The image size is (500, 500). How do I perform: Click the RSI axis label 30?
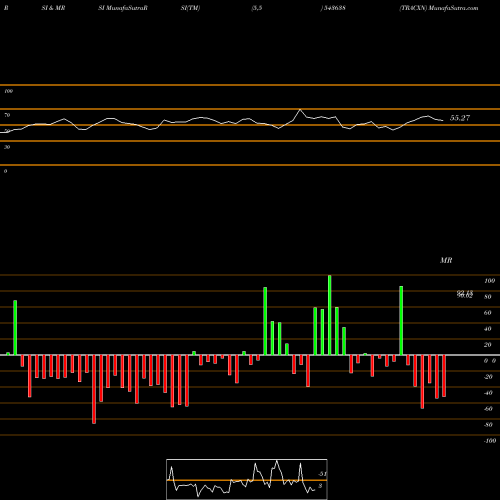(x=7, y=147)
